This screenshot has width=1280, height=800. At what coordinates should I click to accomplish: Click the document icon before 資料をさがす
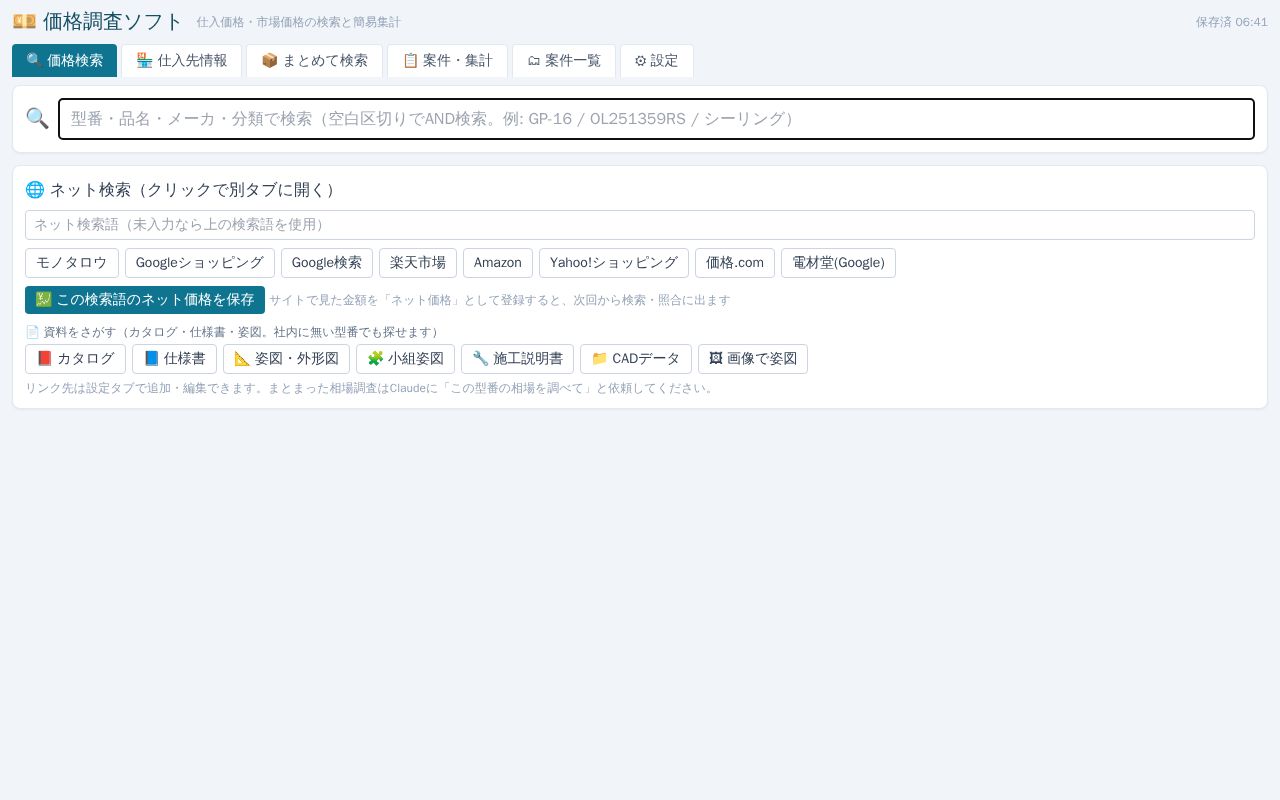coord(32,332)
